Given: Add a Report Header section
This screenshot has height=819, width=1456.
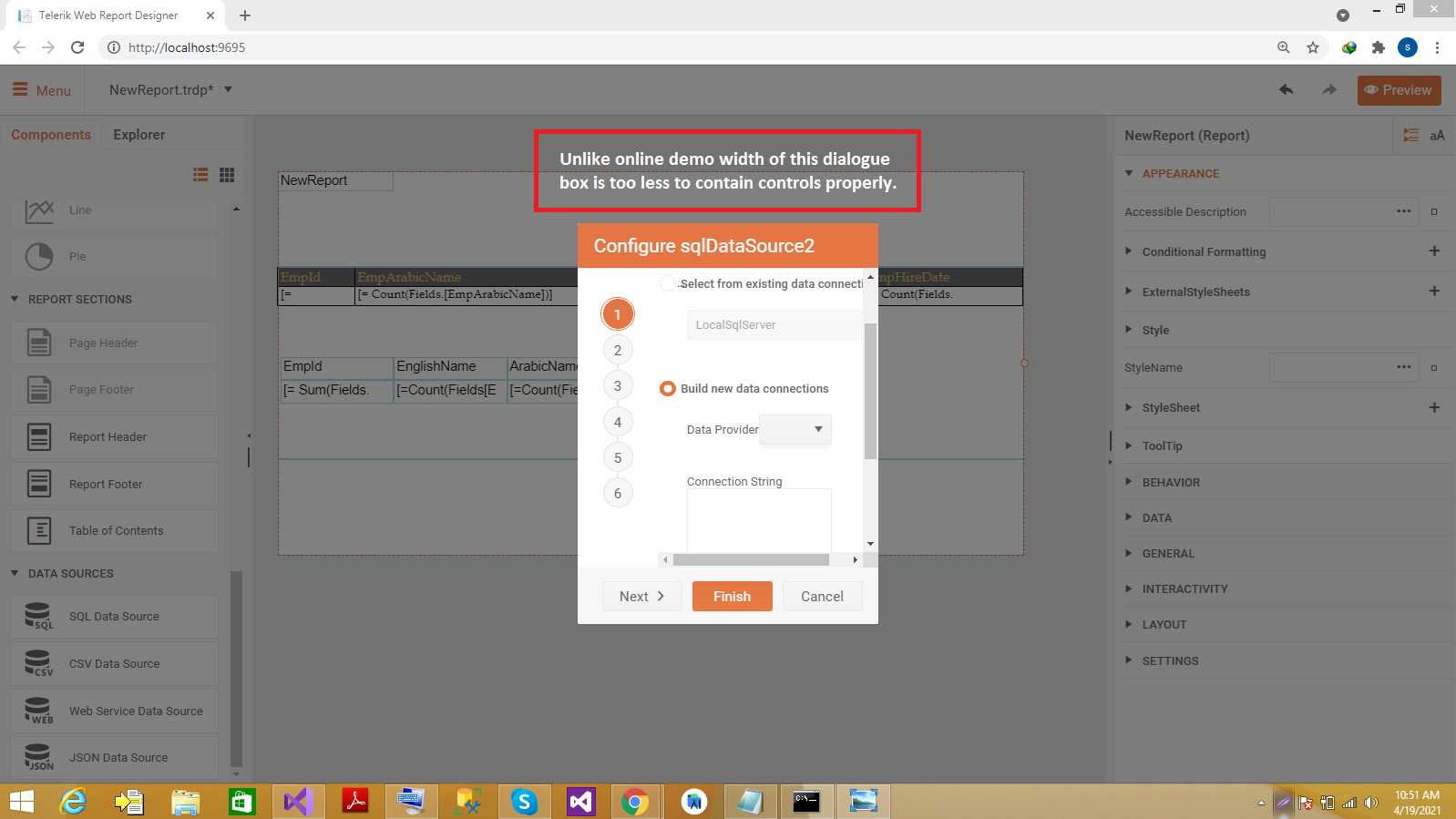Looking at the screenshot, I should (115, 437).
